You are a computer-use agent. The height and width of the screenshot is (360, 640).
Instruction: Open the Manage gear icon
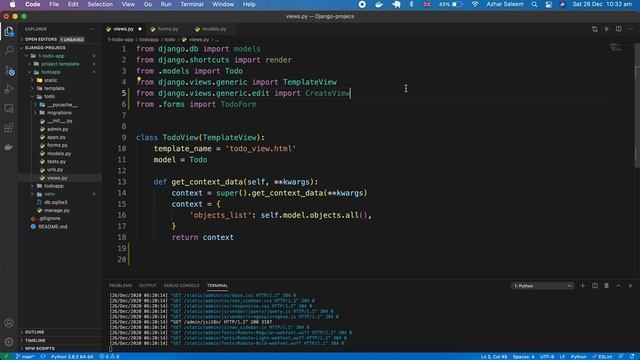point(9,342)
